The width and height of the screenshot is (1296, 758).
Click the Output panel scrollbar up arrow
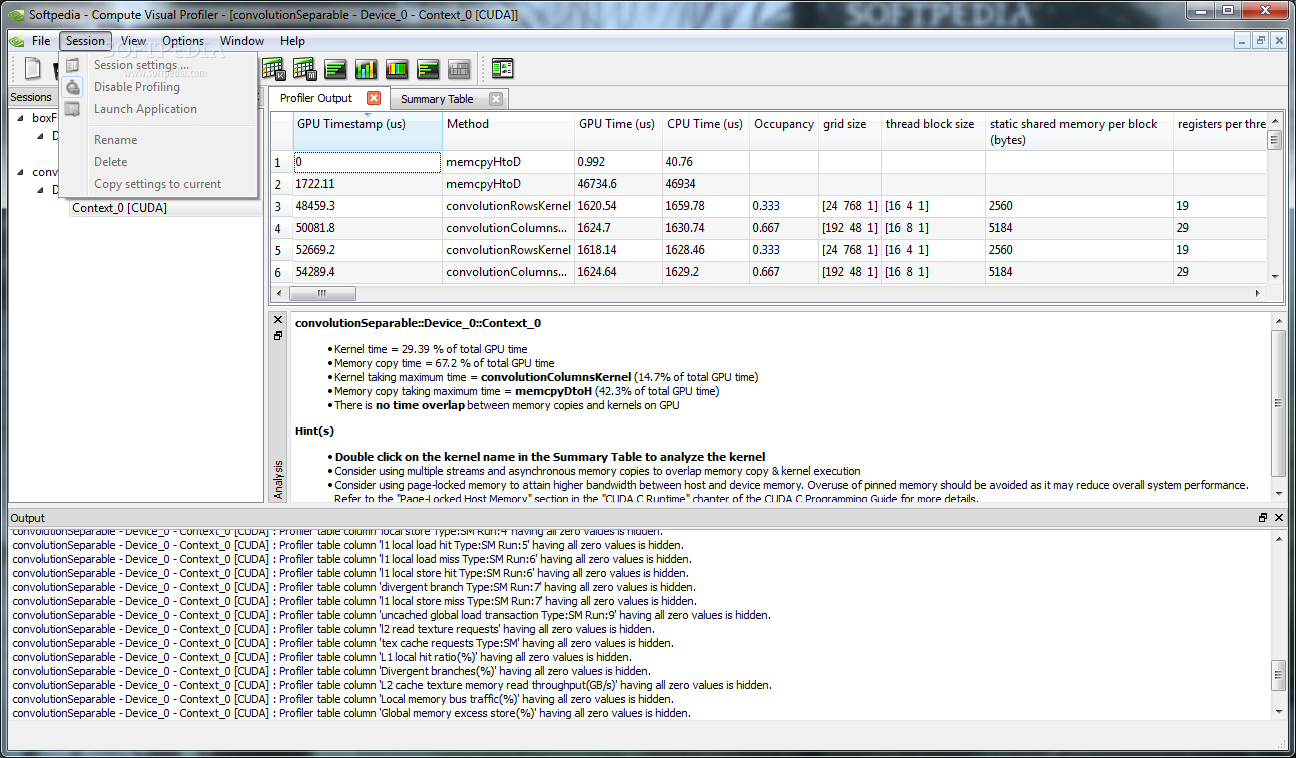point(1278,538)
